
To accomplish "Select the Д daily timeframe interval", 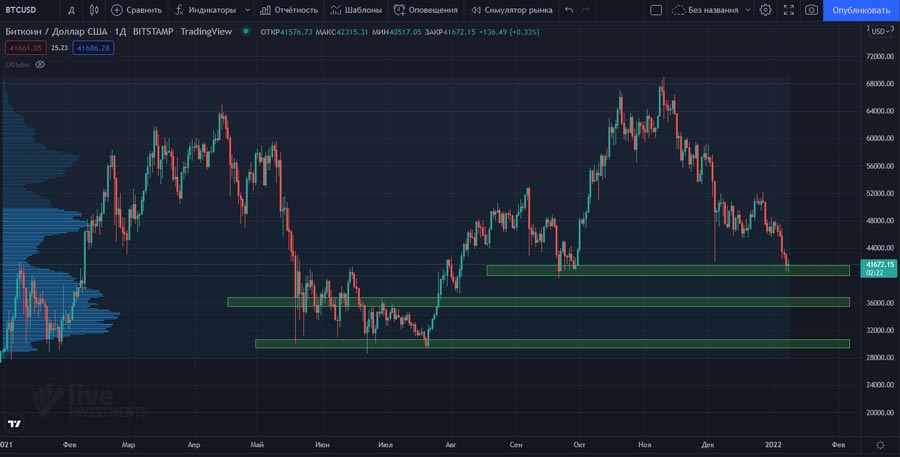I will tap(71, 10).
